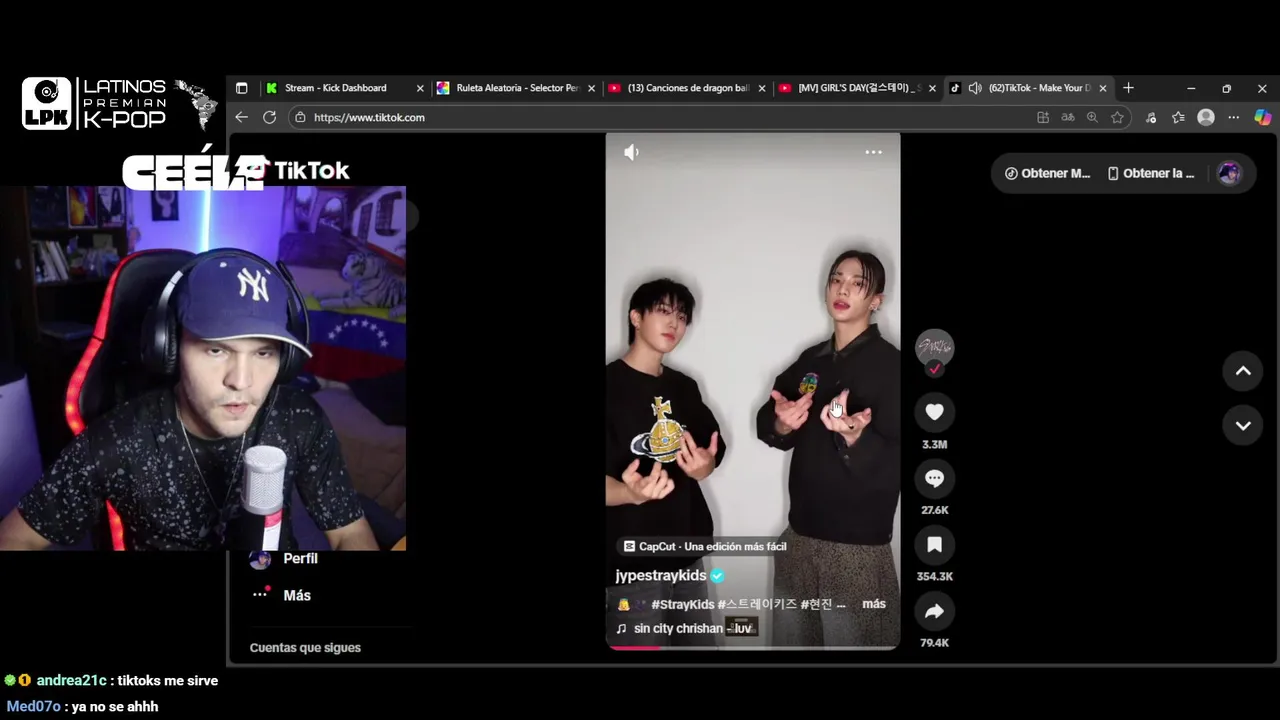Close the MV GIRL'S DAY tab
Image resolution: width=1280 pixels, height=720 pixels.
click(933, 88)
